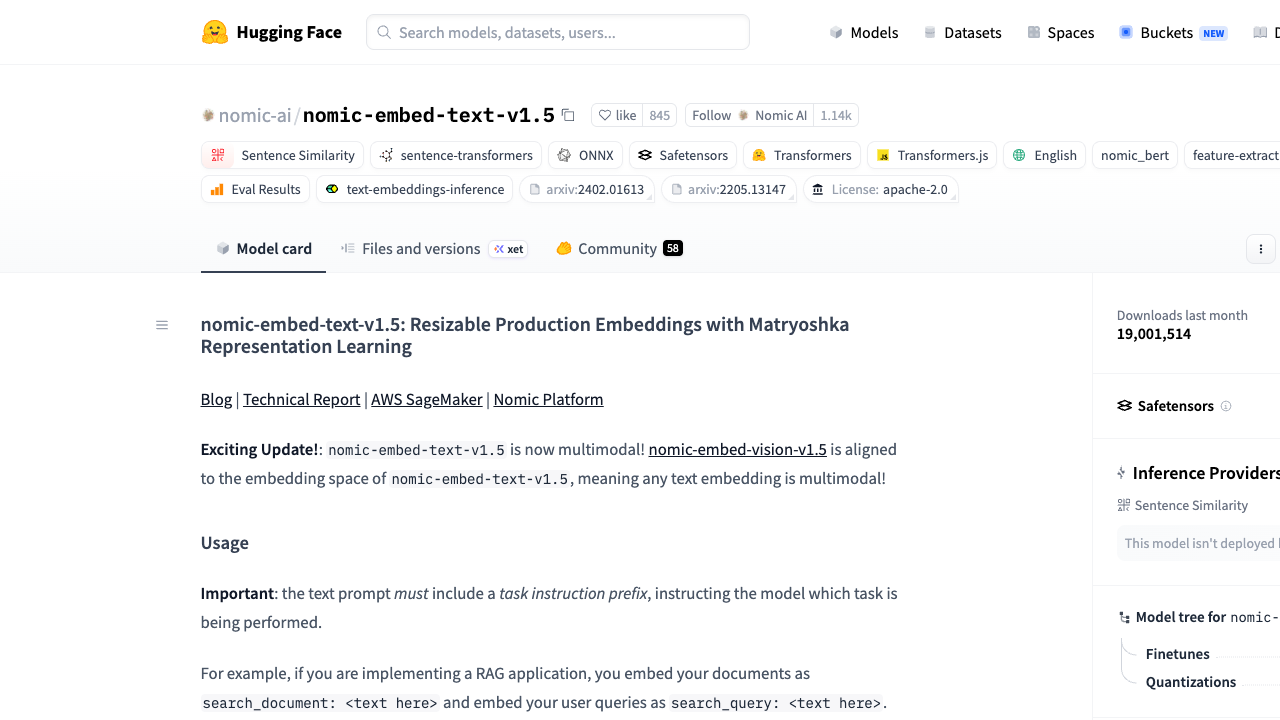This screenshot has width=1280, height=720.
Task: Open the 1.14k followers count
Action: click(836, 115)
